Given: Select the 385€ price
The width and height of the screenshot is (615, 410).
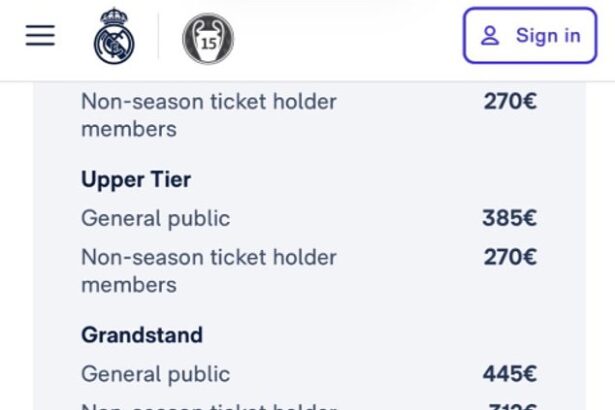Looking at the screenshot, I should pyautogui.click(x=509, y=218).
